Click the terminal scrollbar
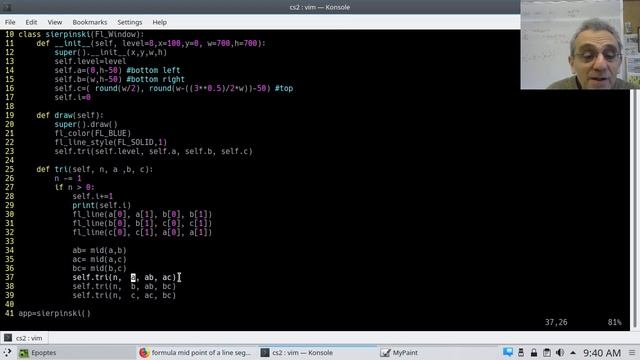The height and width of the screenshot is (360, 640). click(x=635, y=208)
